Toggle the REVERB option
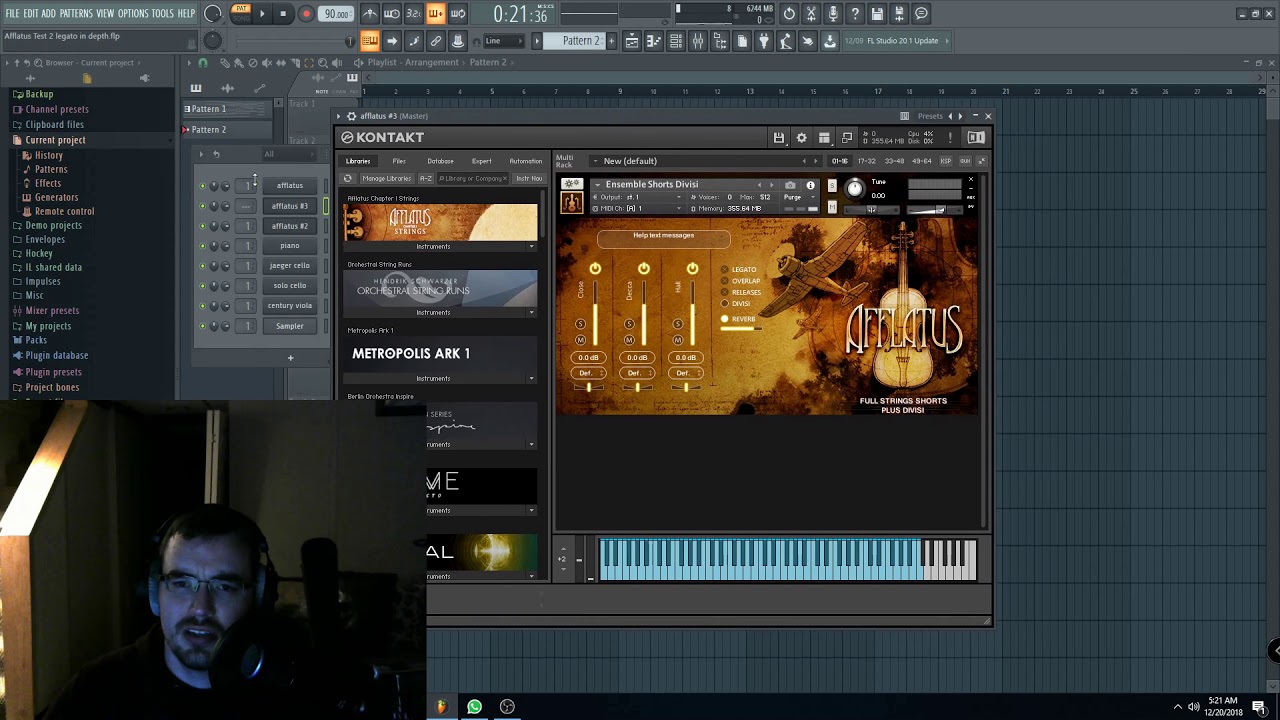The image size is (1280, 720). (x=725, y=319)
